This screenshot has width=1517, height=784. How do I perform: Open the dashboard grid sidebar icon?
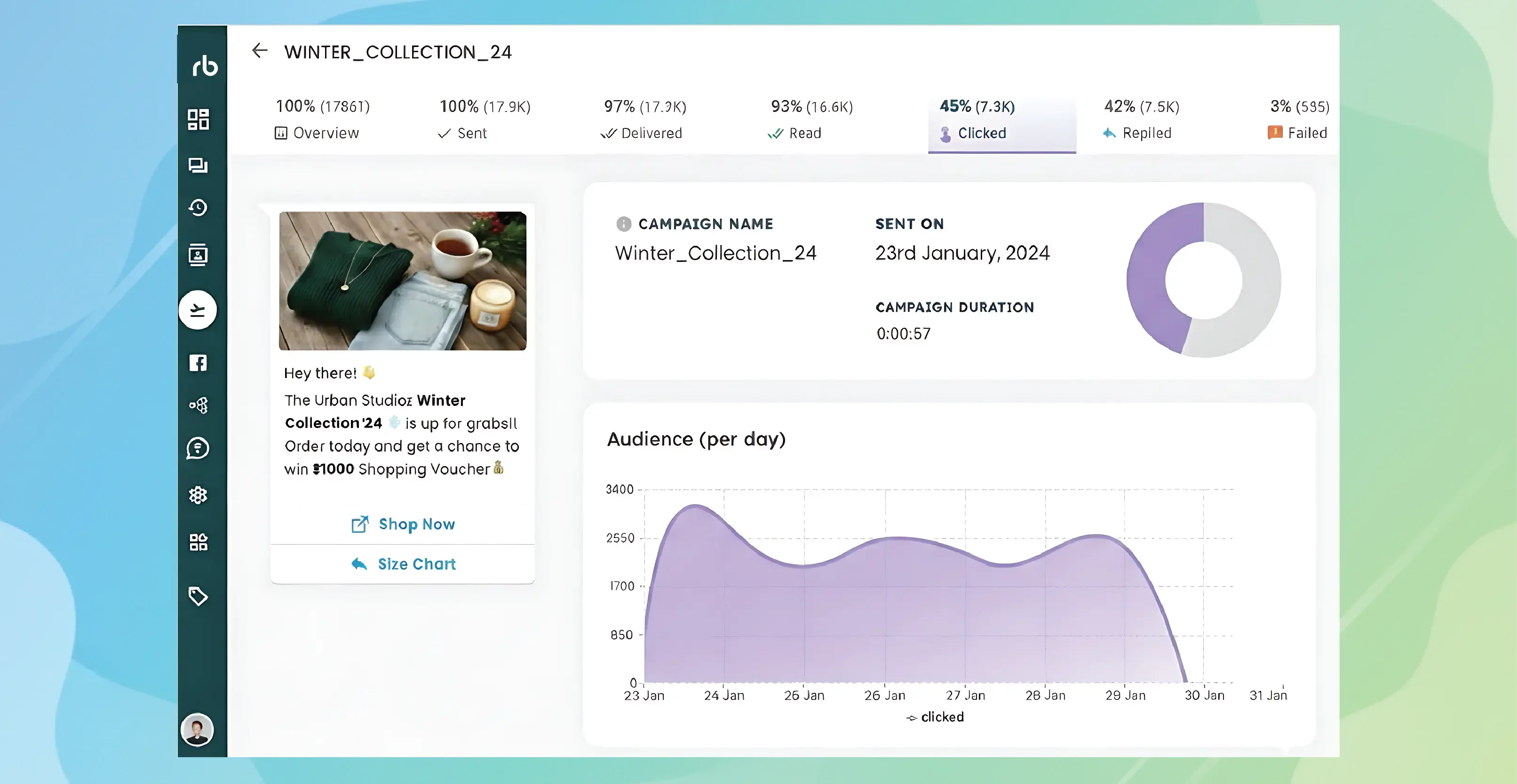[x=198, y=119]
